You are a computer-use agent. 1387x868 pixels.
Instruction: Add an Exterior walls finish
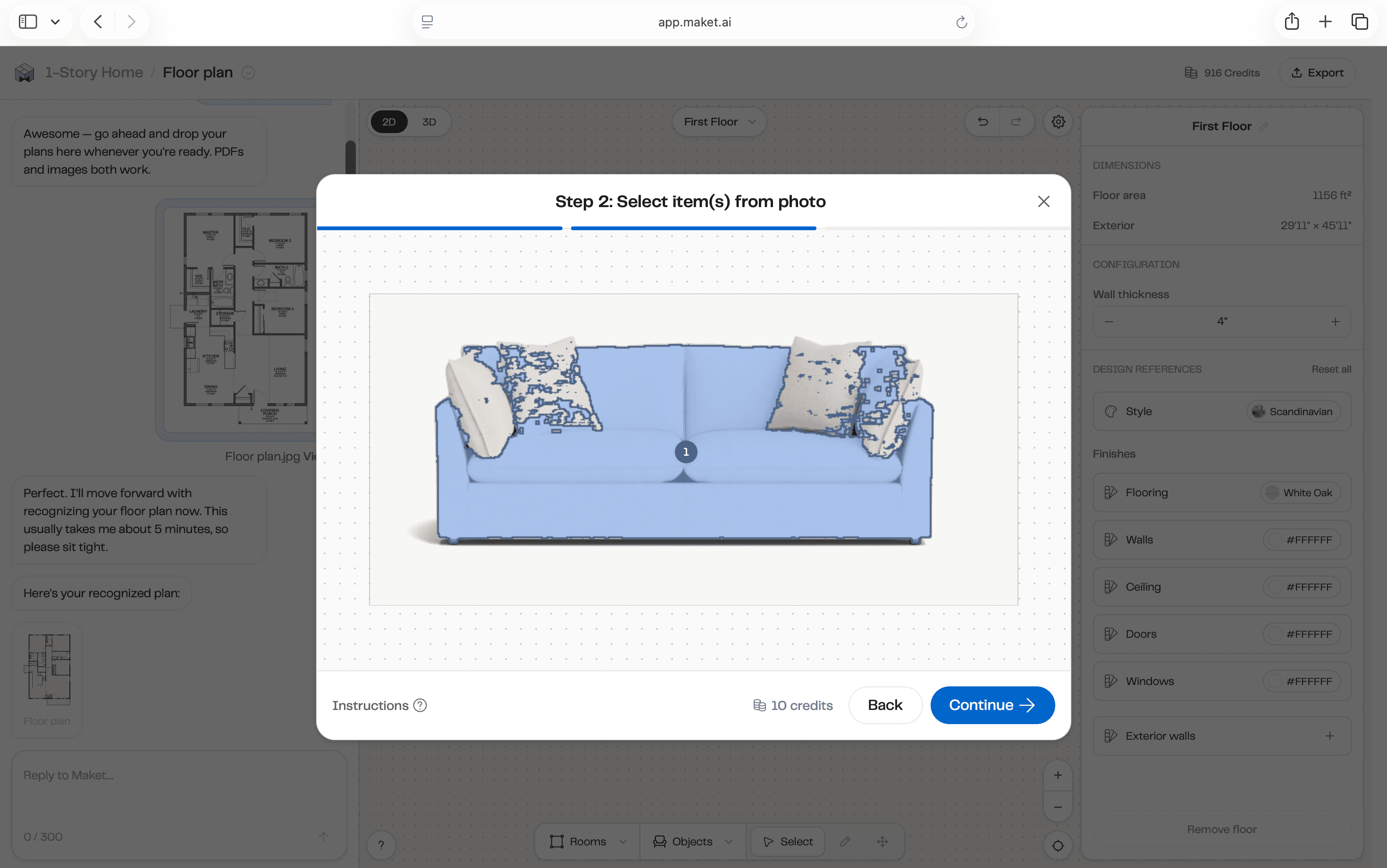point(1329,736)
